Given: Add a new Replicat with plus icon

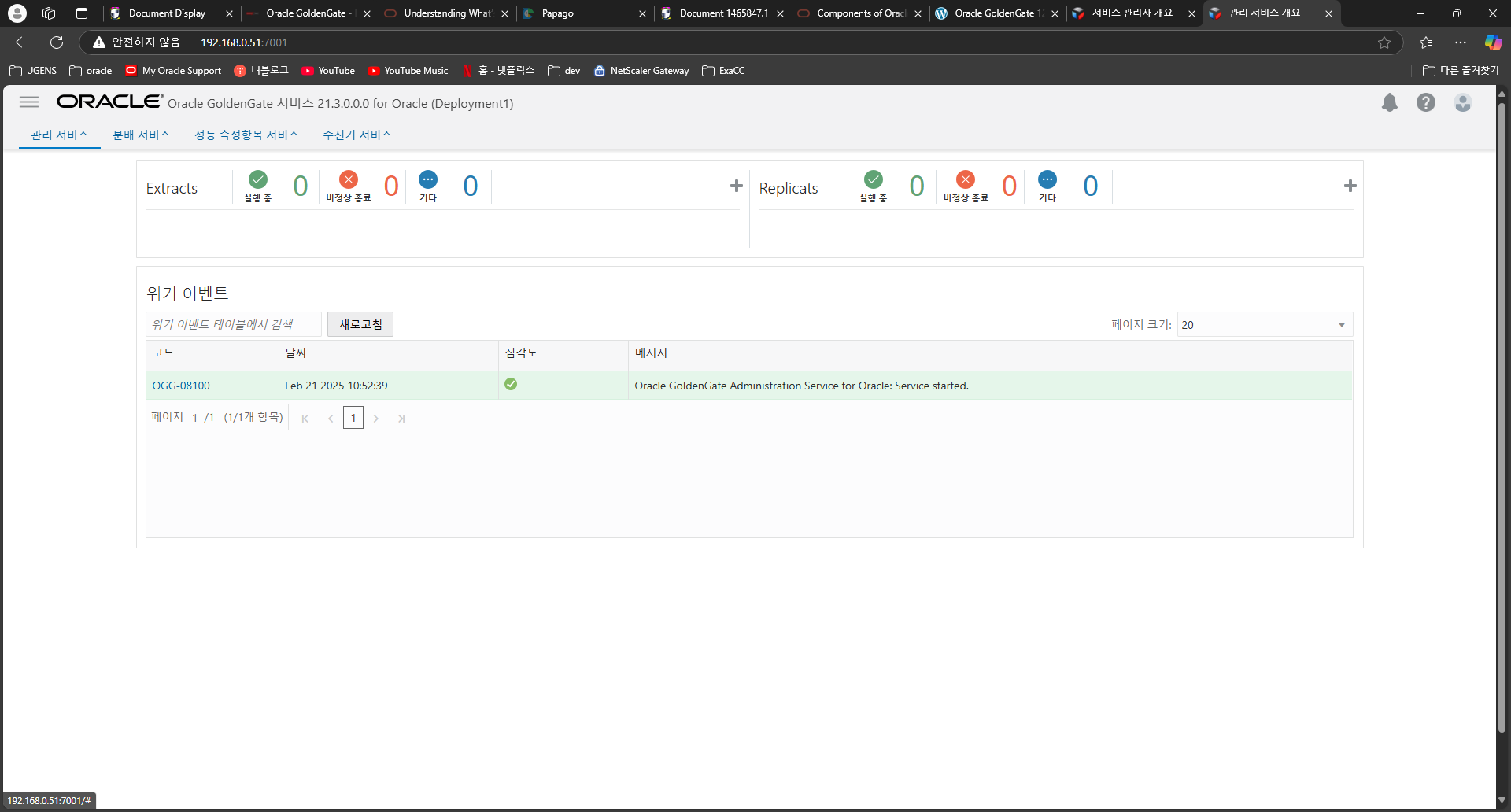Looking at the screenshot, I should click(x=1350, y=186).
